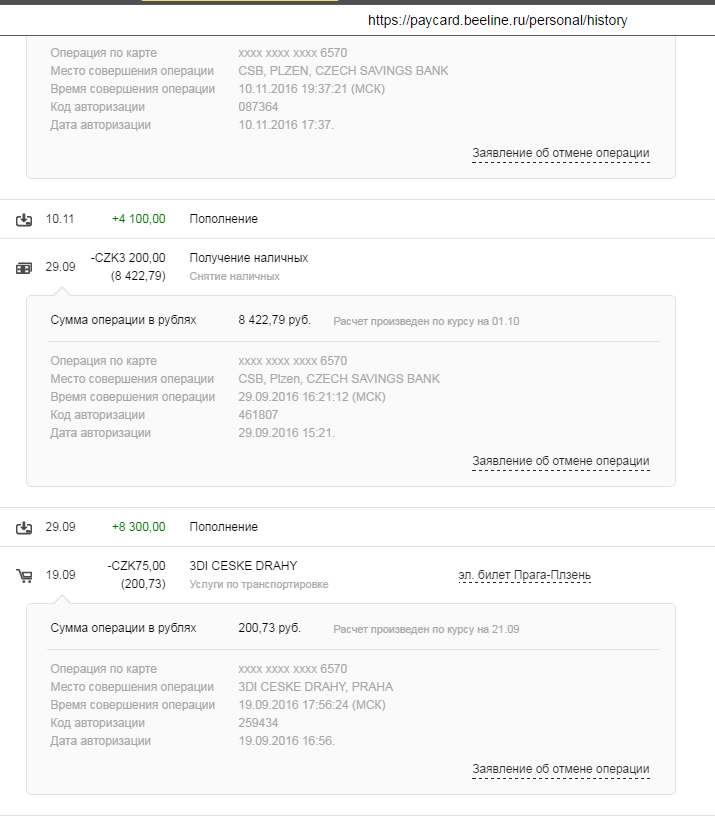Click the deposit icon for 10.11 top-up
The width and height of the screenshot is (715, 817).
24,220
